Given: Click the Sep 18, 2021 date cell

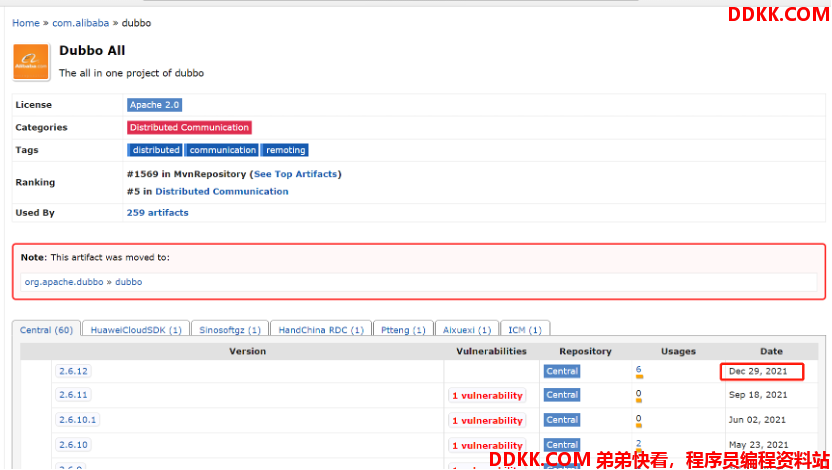Looking at the screenshot, I should (758, 395).
